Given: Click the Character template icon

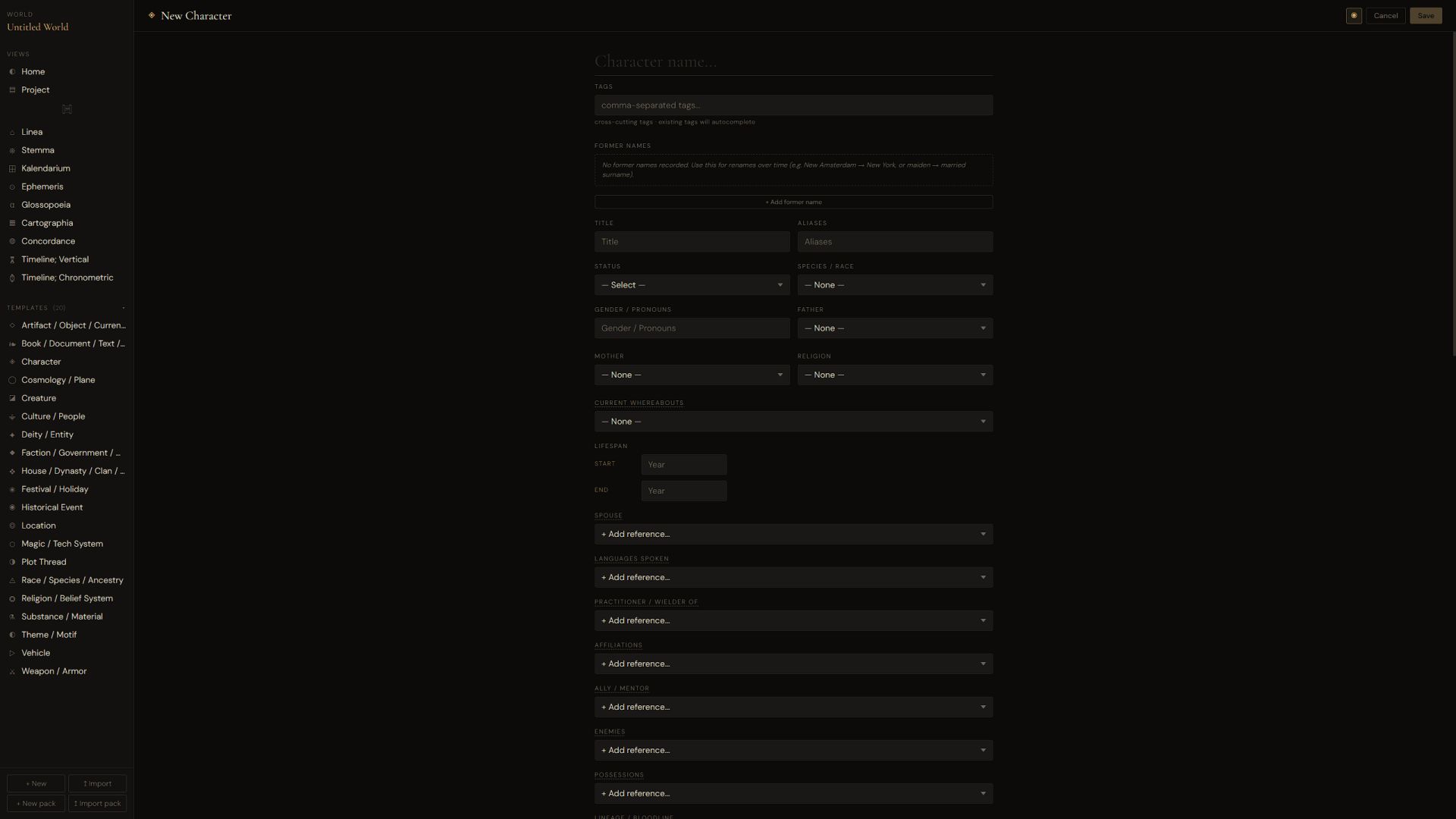Looking at the screenshot, I should [12, 362].
